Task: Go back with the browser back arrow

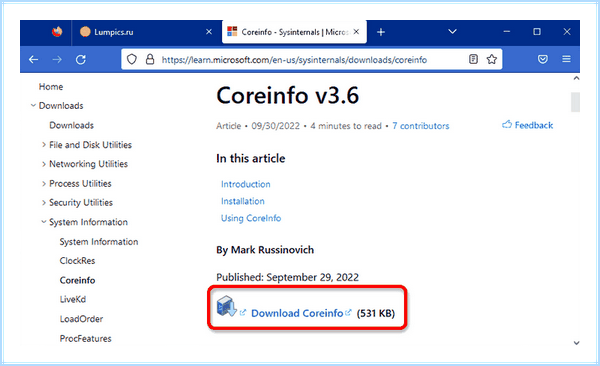Action: pyautogui.click(x=34, y=59)
